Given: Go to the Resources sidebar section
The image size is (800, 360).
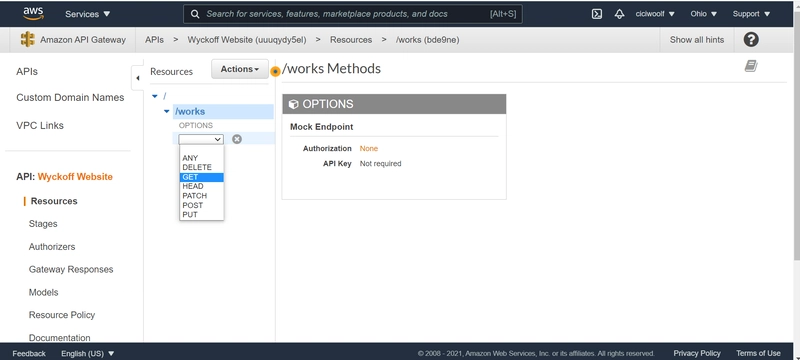Looking at the screenshot, I should coord(54,201).
